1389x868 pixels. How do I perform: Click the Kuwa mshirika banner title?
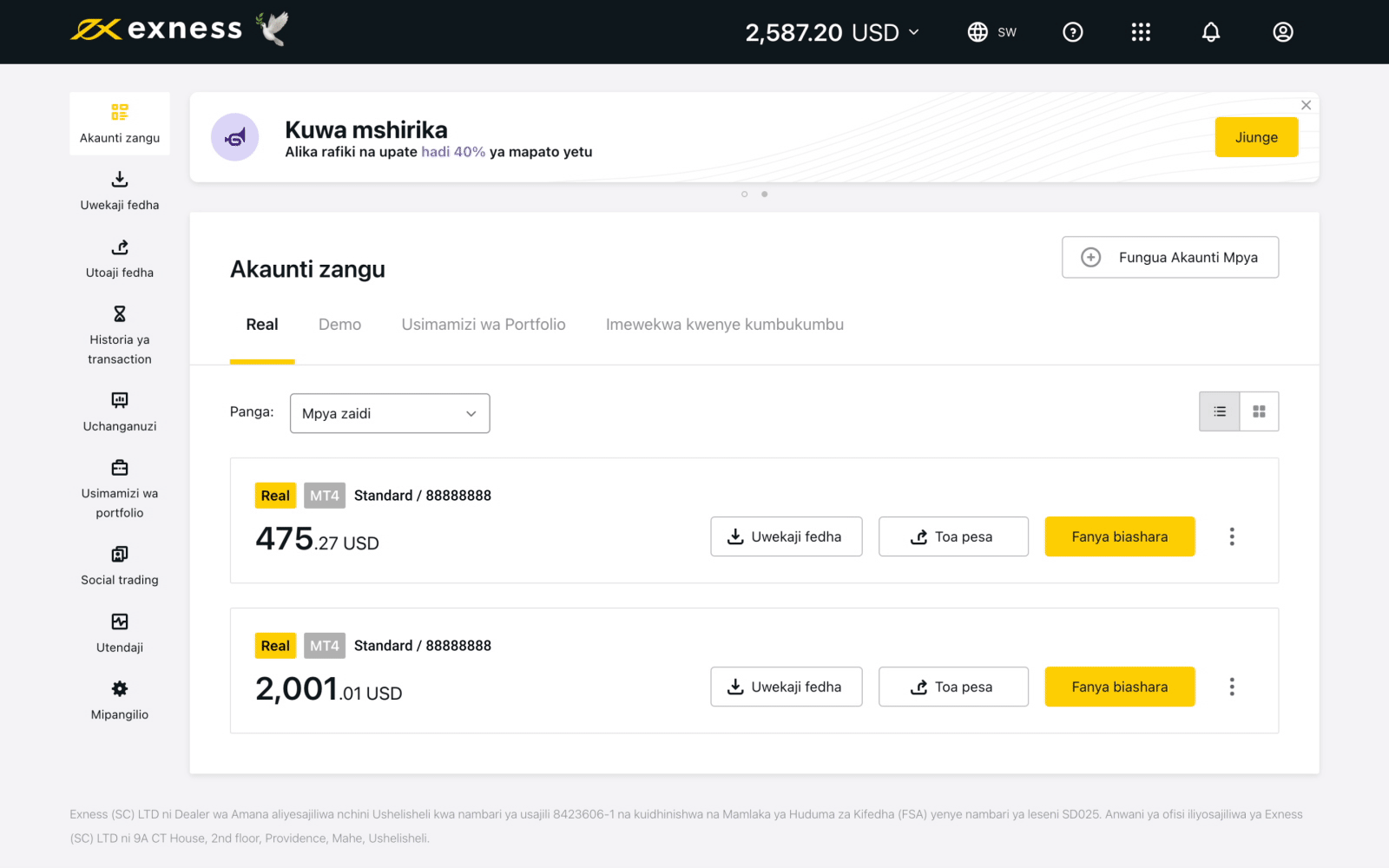point(366,129)
